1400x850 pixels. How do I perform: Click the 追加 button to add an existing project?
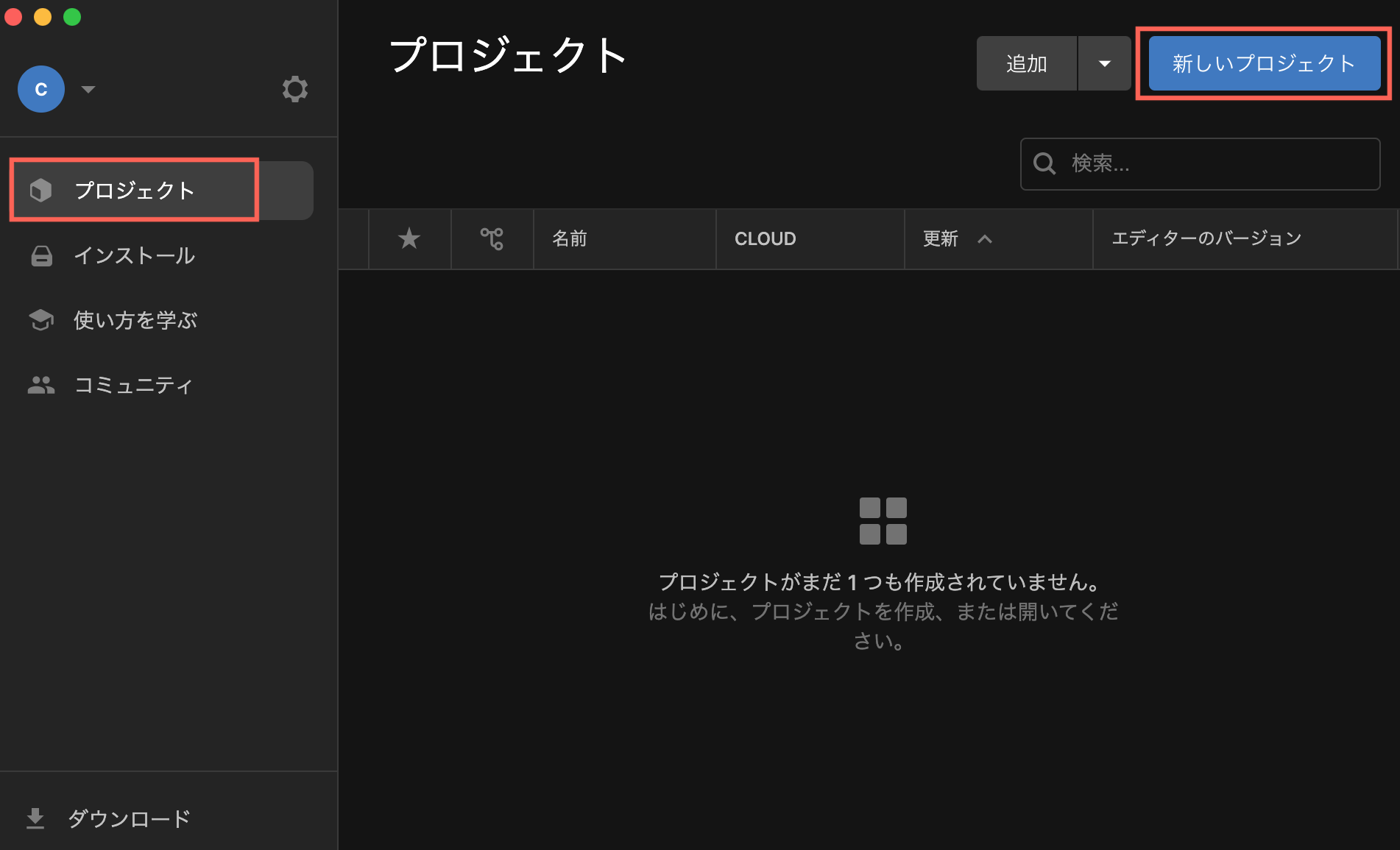1026,63
